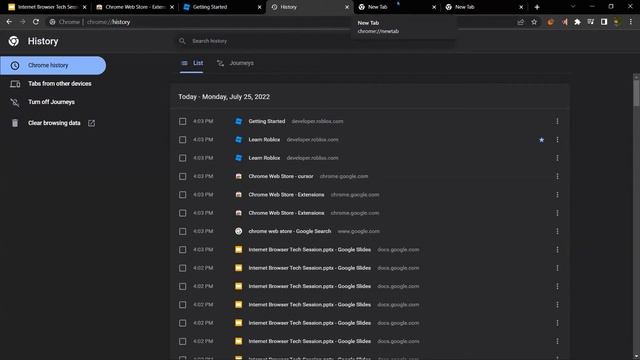
Task: Click Google favicon of chrome web store search
Action: (239, 231)
